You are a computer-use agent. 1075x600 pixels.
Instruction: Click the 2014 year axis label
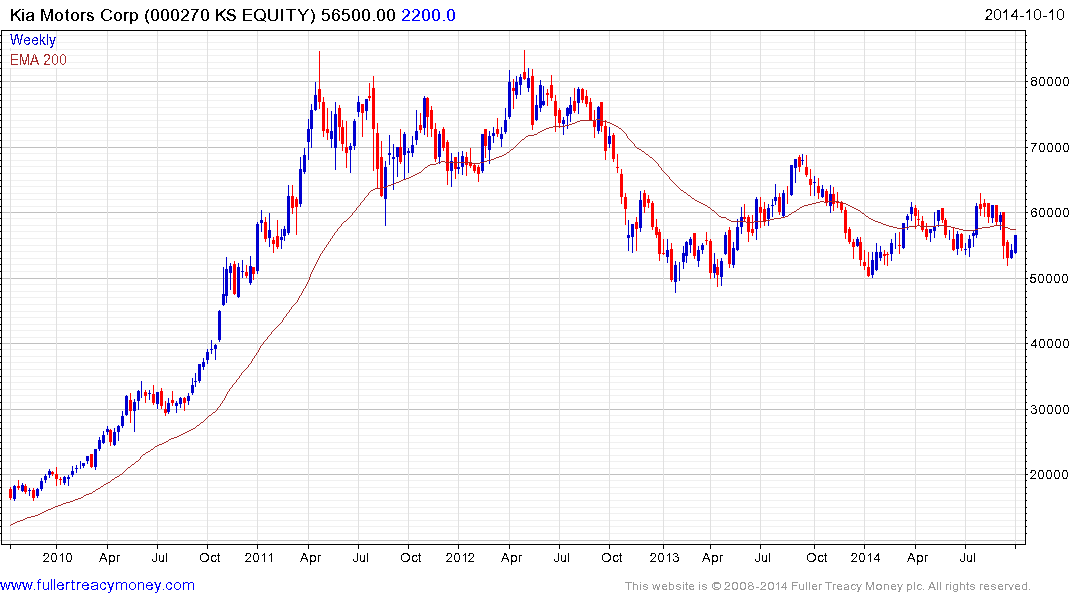click(865, 557)
